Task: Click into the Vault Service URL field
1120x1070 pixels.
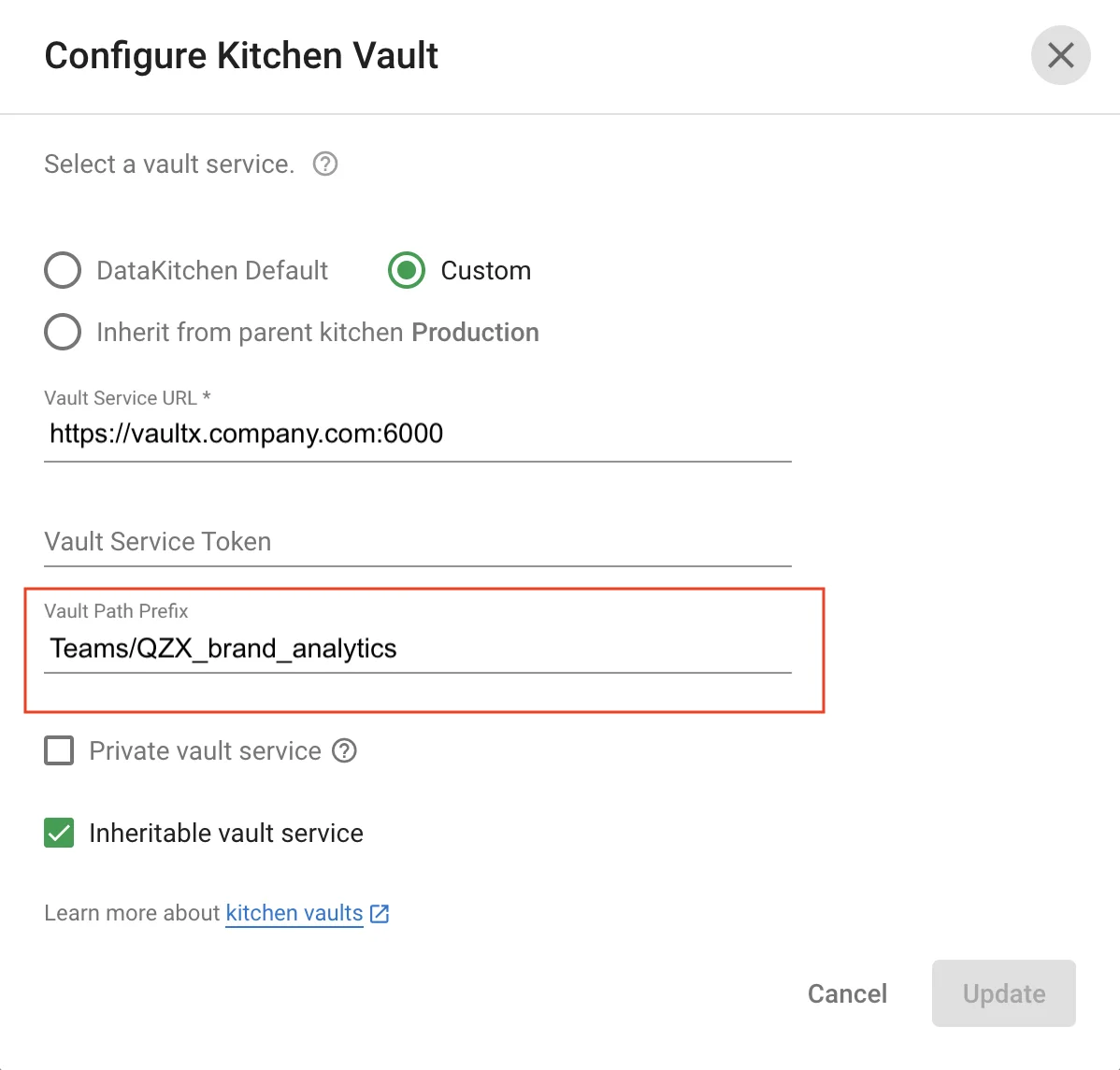Action: [417, 435]
